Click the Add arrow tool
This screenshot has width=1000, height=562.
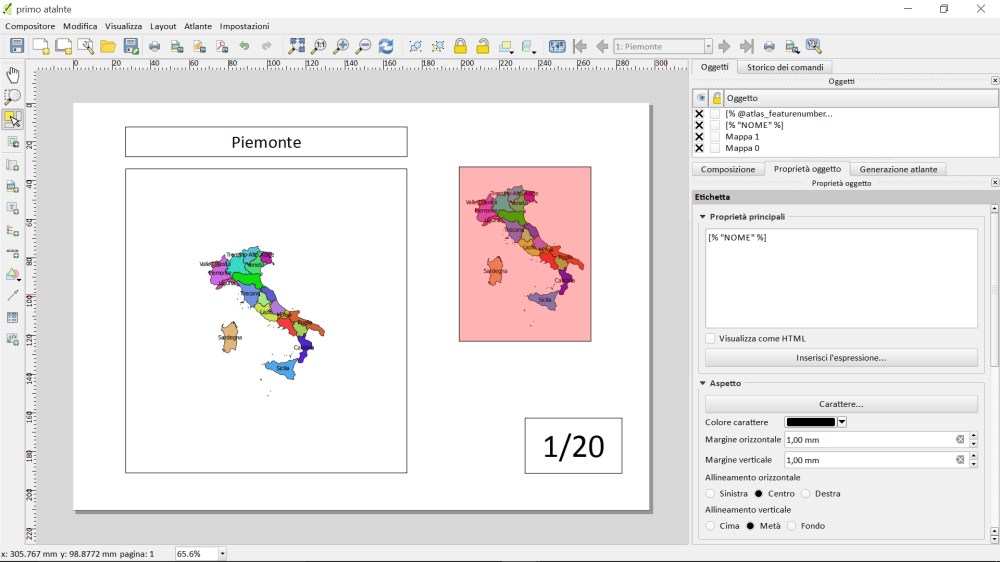[x=12, y=296]
